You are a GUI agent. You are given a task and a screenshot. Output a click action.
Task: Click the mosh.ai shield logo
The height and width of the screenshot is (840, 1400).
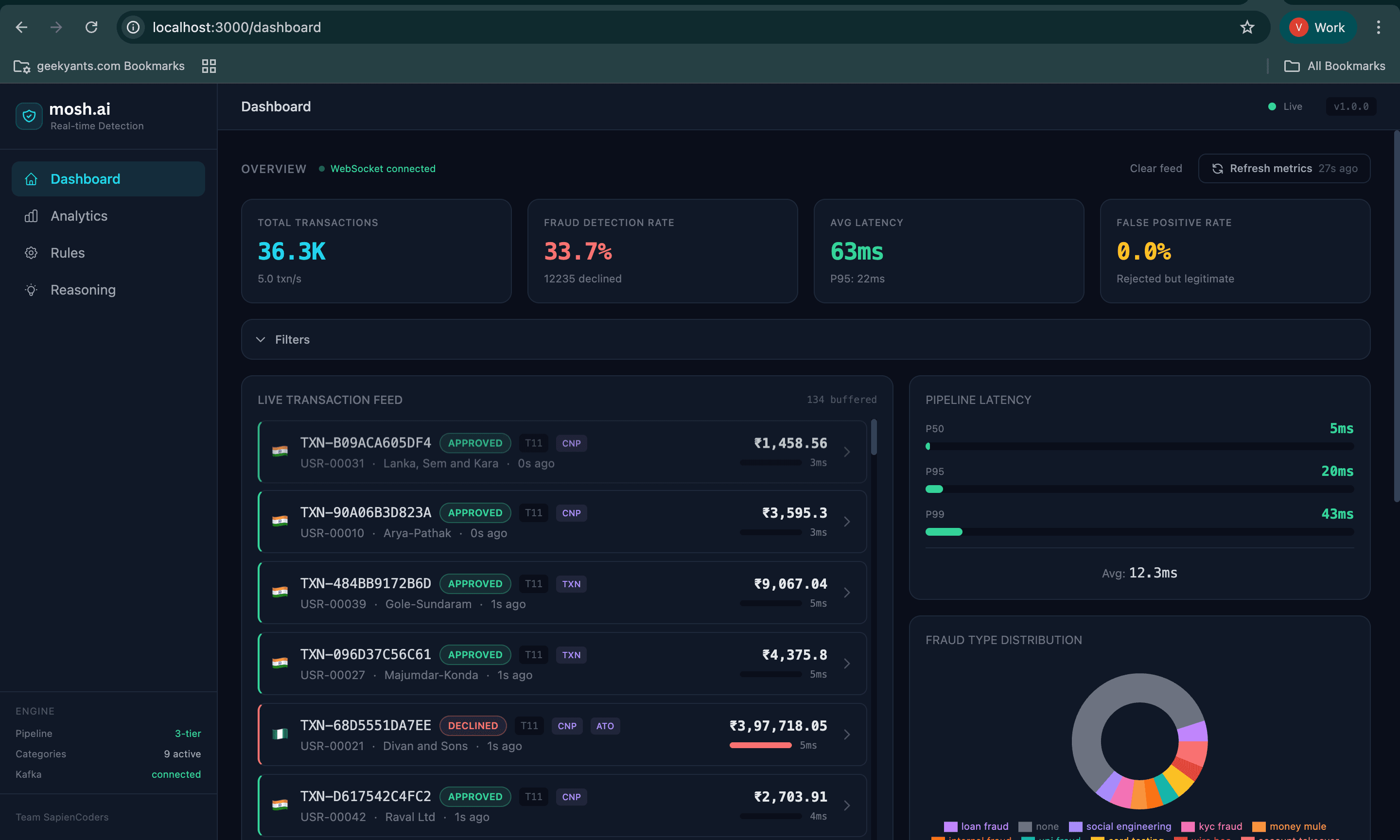[x=29, y=116]
